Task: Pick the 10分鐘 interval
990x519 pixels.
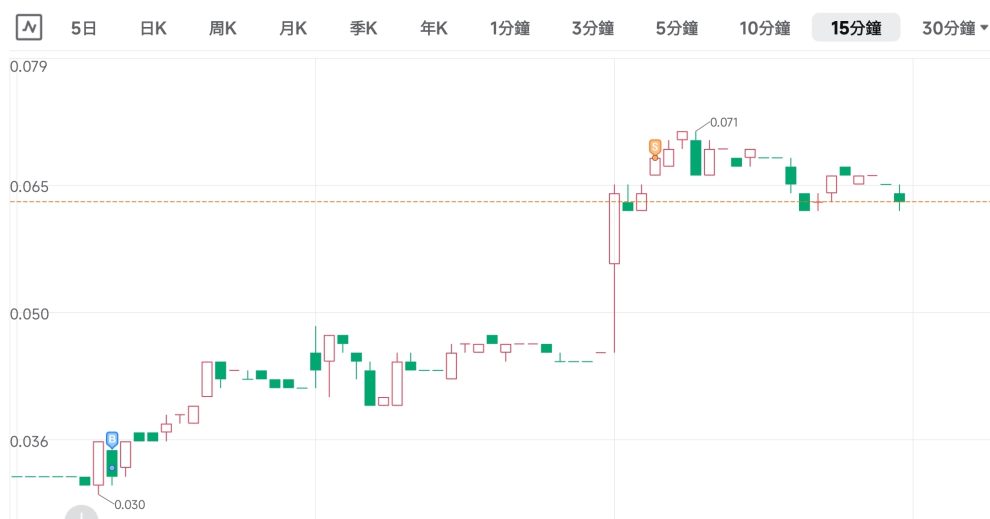Action: point(763,28)
